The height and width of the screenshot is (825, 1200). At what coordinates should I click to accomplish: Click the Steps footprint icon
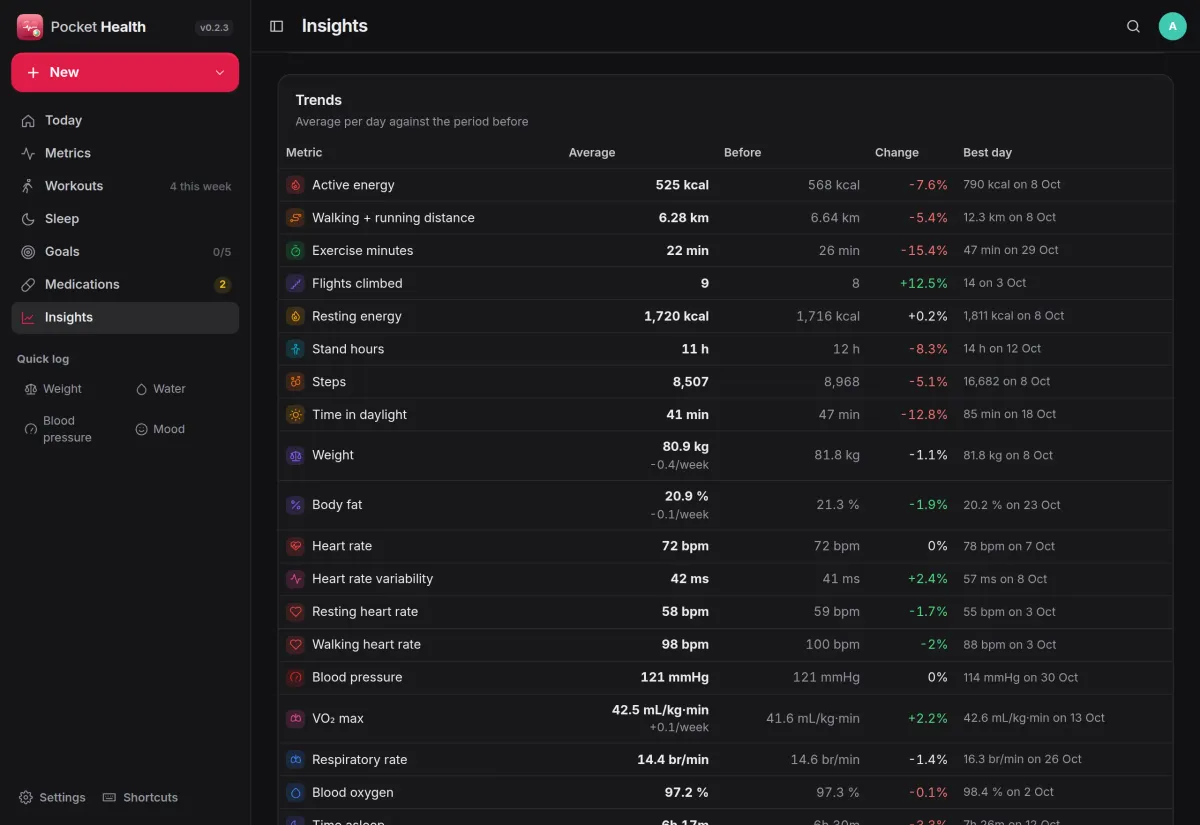295,382
